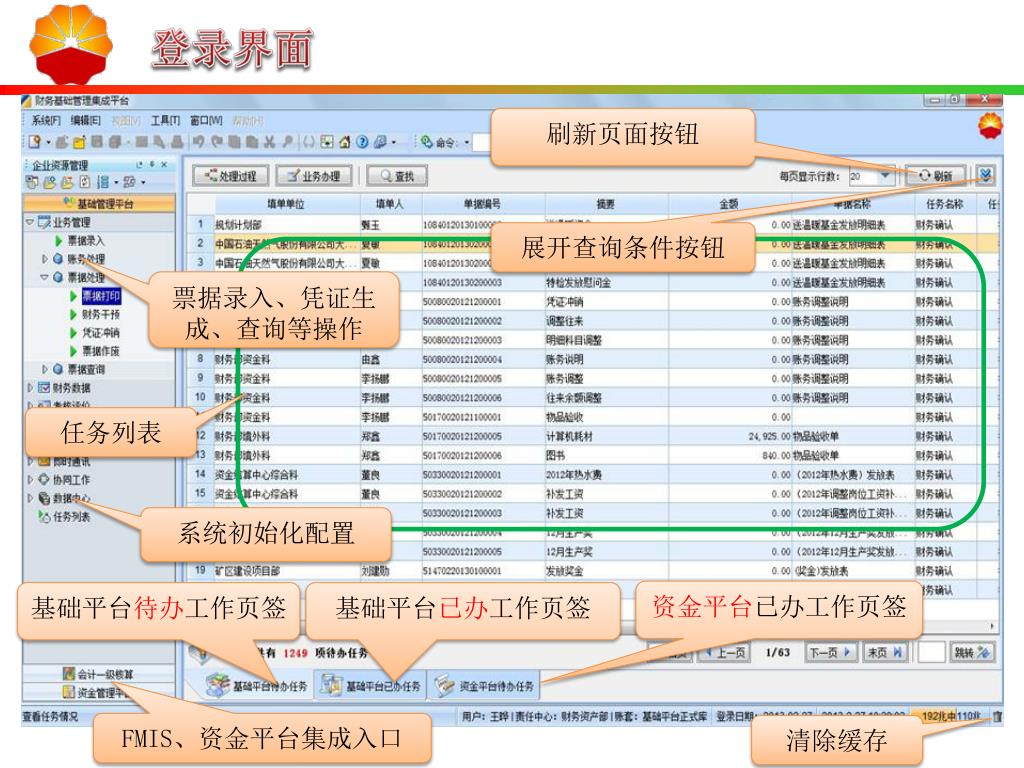1024x768 pixels.
Task: Click the 矿区建设项目部 cell in row 19
Action: point(286,571)
